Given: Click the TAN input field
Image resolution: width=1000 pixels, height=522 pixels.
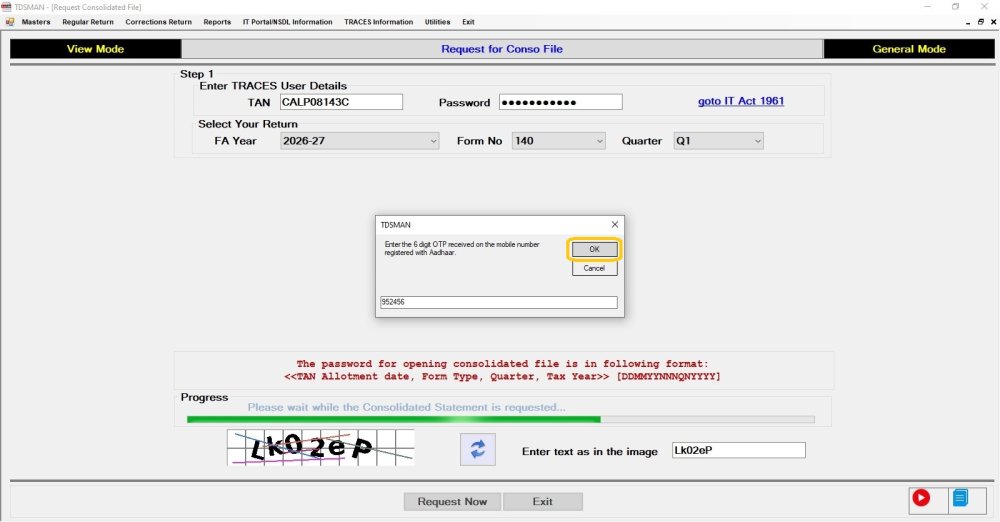Looking at the screenshot, I should point(341,102).
